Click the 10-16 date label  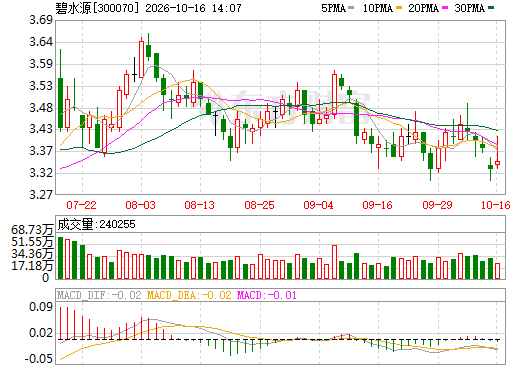click(x=495, y=205)
